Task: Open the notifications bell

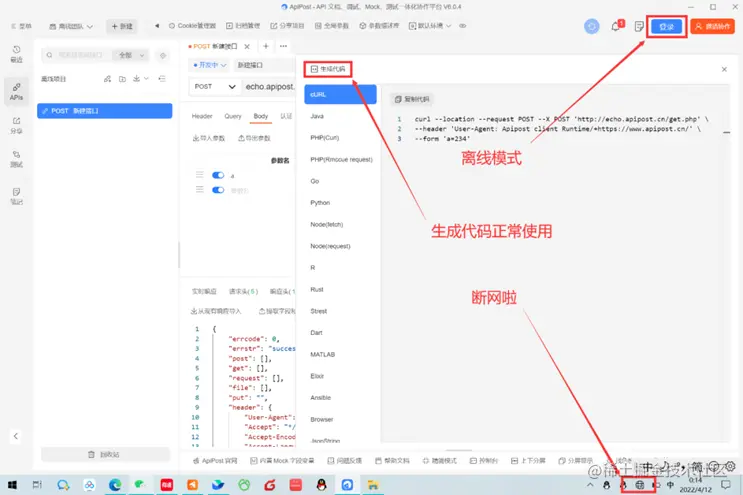Action: [616, 26]
